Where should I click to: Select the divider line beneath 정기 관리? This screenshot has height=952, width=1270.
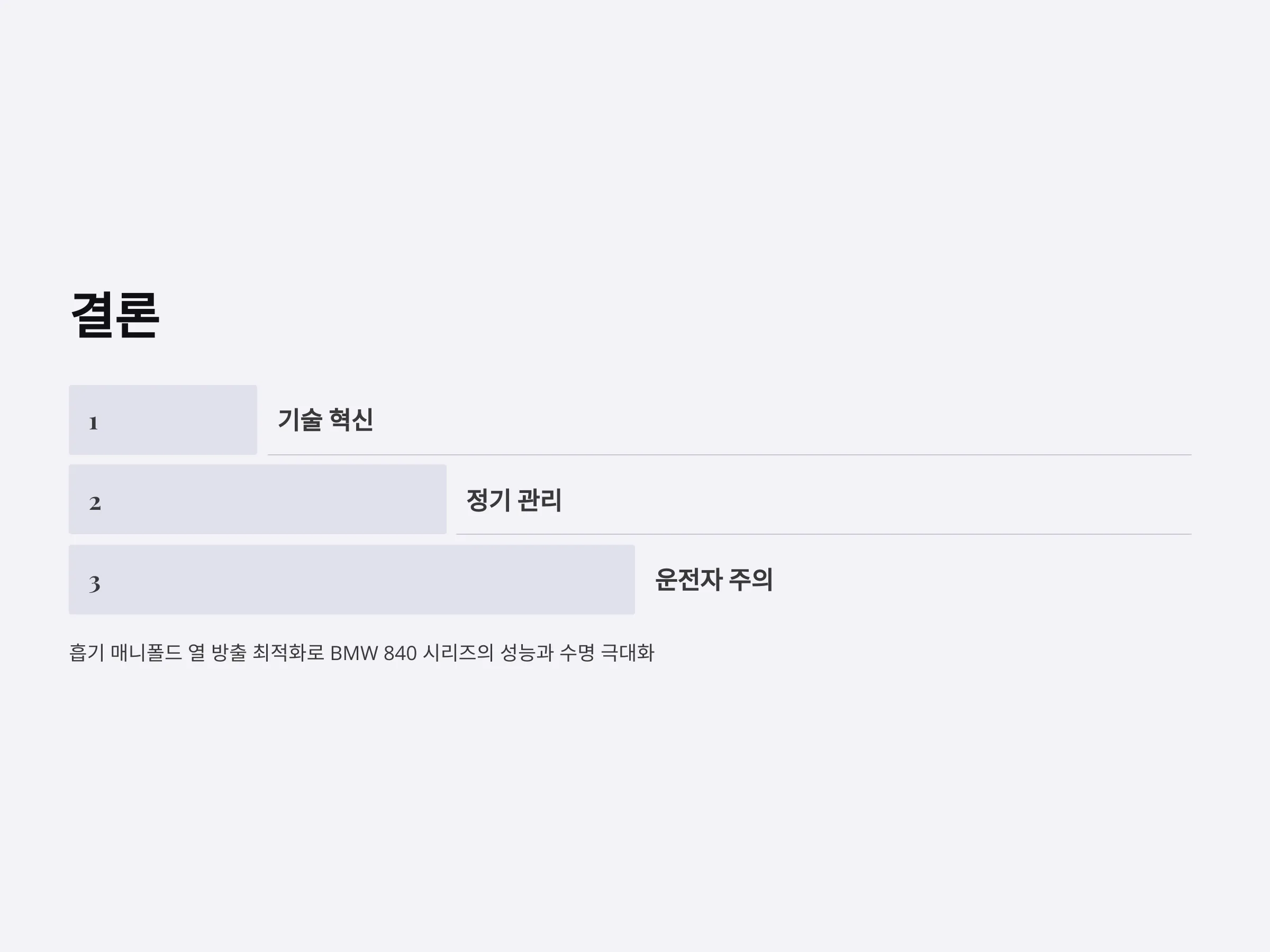[823, 534]
